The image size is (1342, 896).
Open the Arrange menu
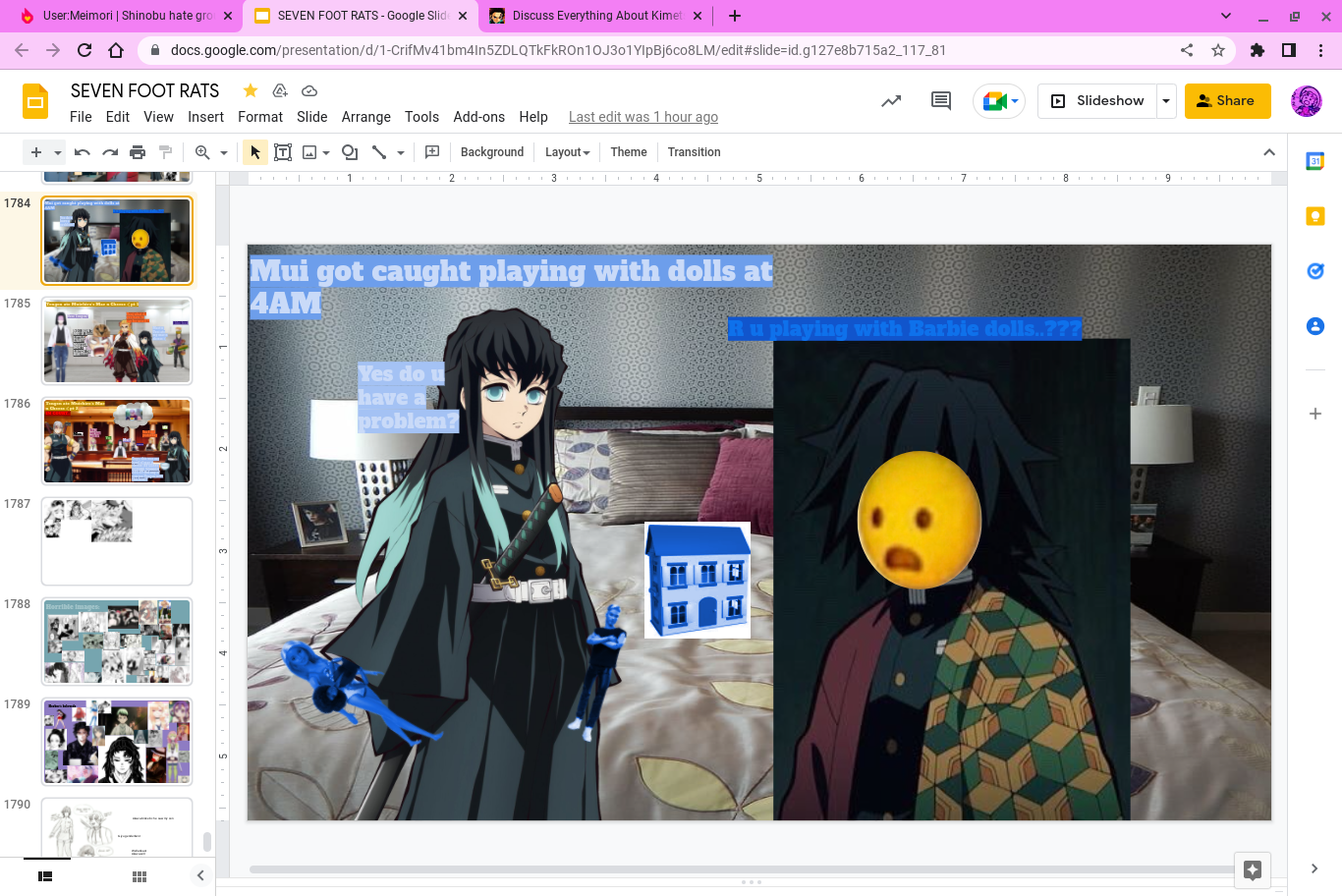[x=366, y=117]
